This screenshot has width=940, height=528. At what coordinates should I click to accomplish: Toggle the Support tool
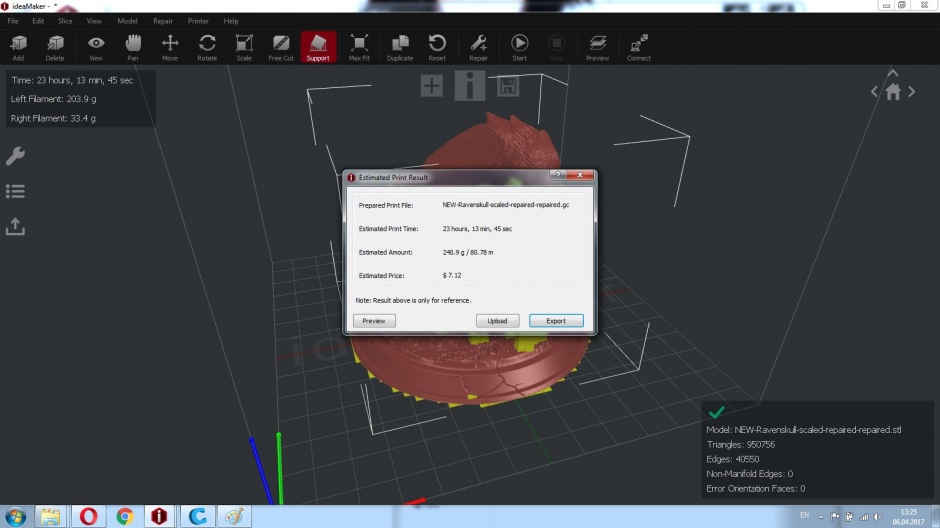(318, 47)
